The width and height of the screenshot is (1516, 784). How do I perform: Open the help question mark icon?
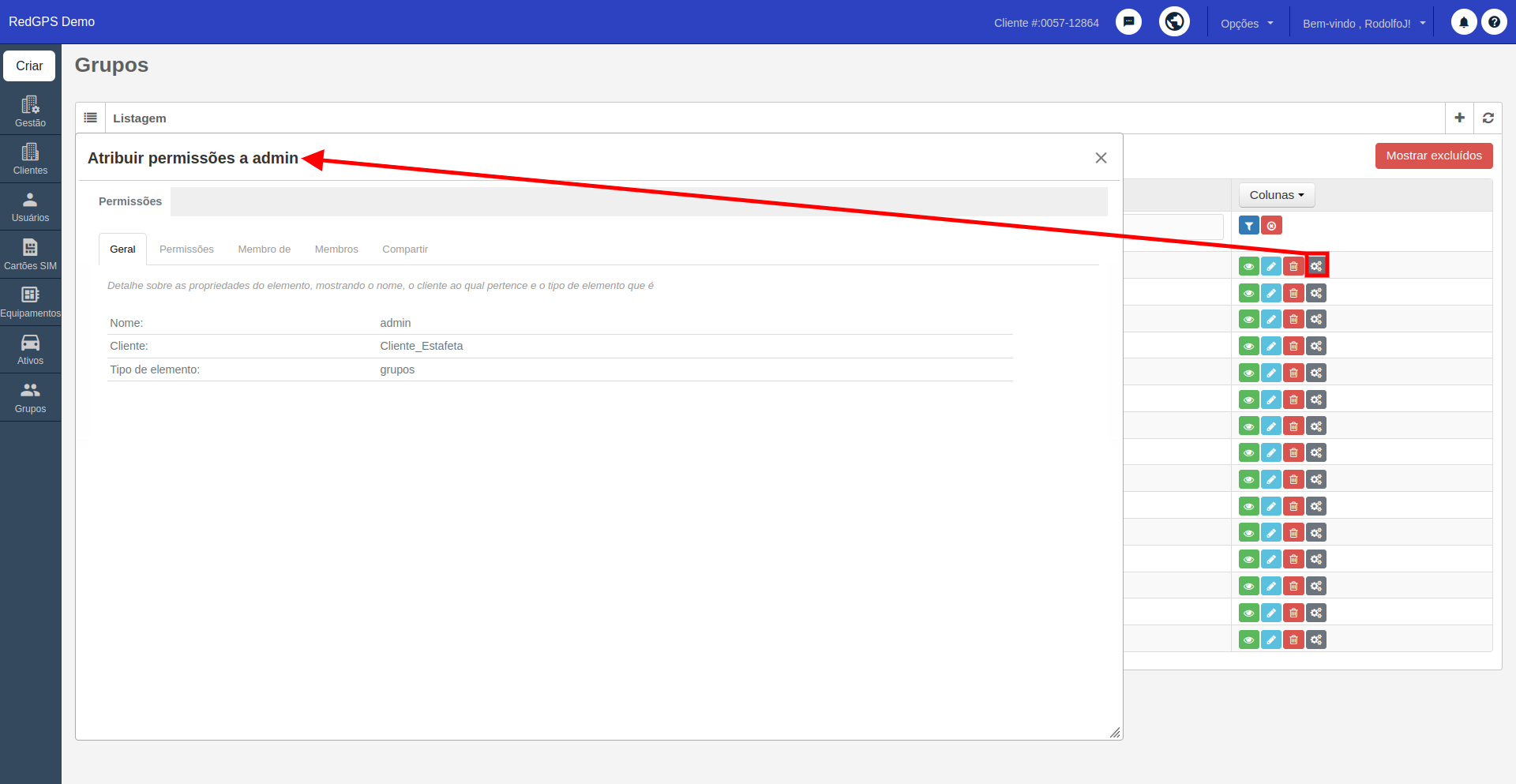(1494, 22)
